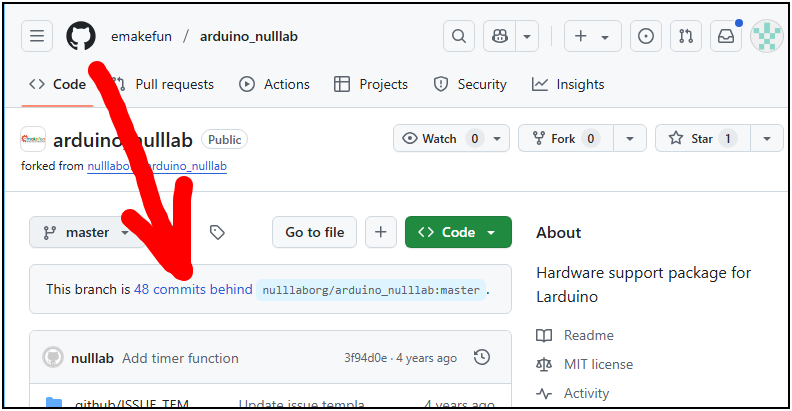The image size is (792, 411).
Task: Open the forked-from nulllaborg/arduino_nulllab link
Action: 157,166
